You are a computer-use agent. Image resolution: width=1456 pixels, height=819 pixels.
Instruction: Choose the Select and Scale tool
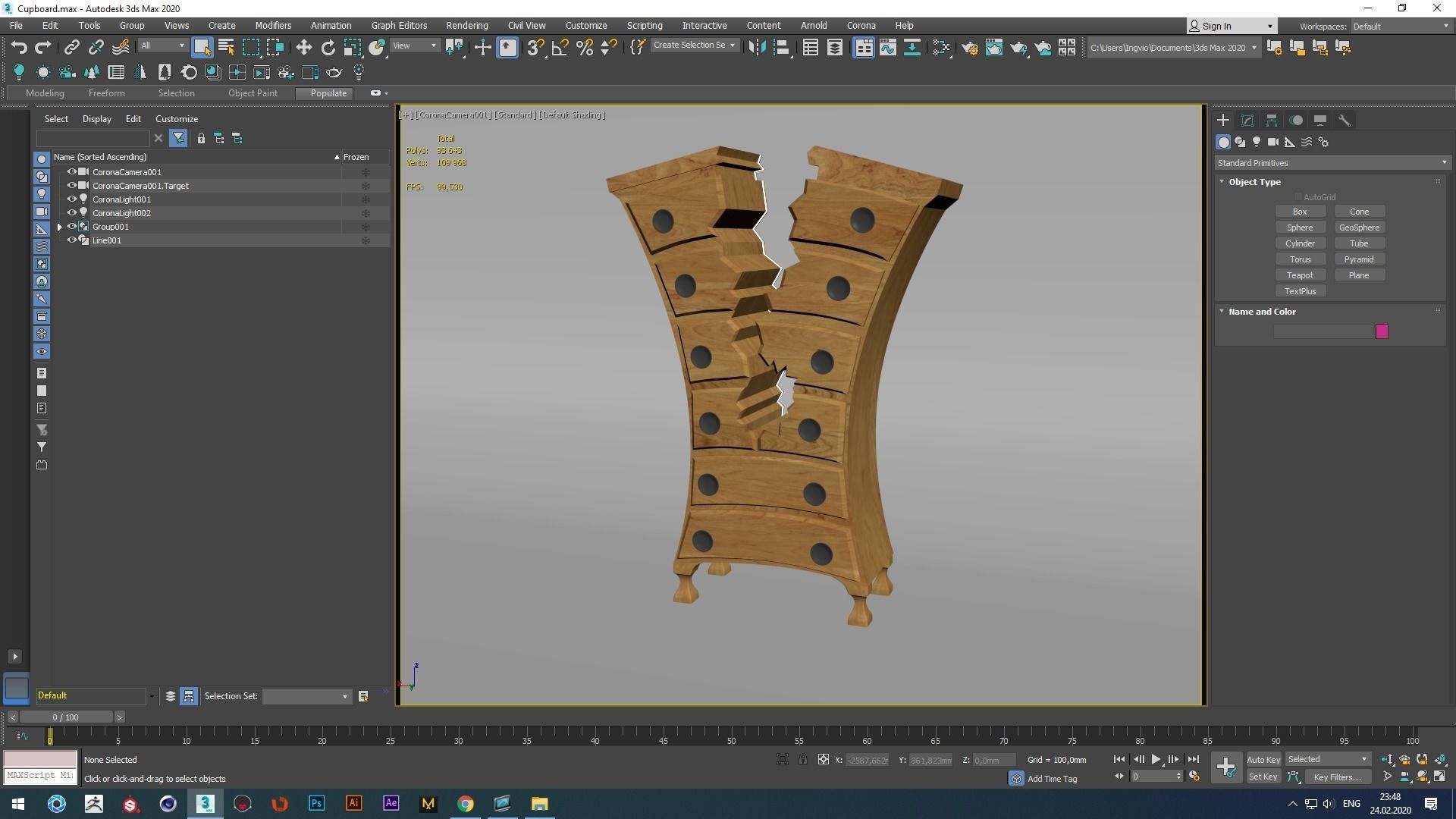click(352, 48)
